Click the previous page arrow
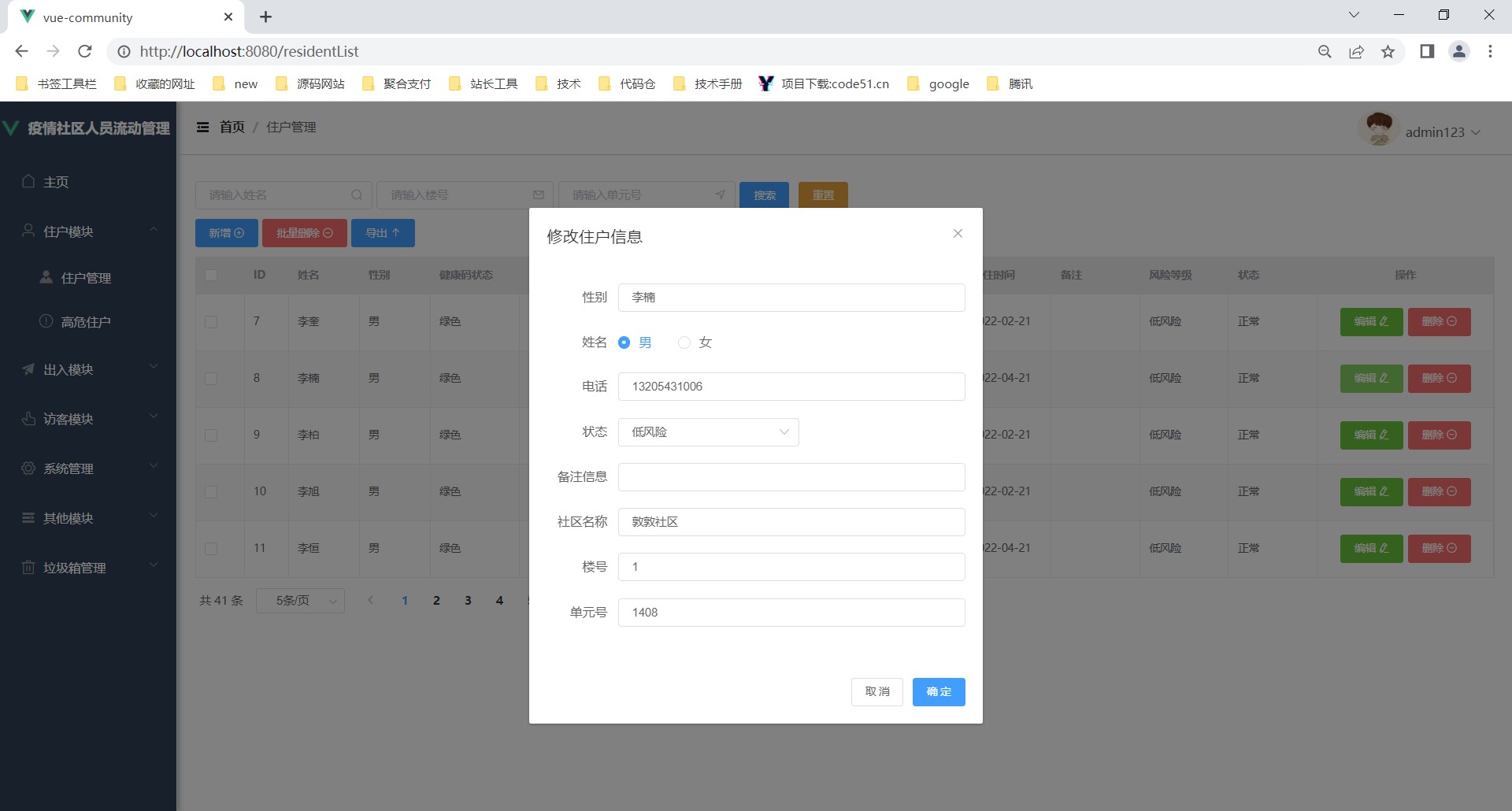This screenshot has height=811, width=1512. pyautogui.click(x=371, y=601)
